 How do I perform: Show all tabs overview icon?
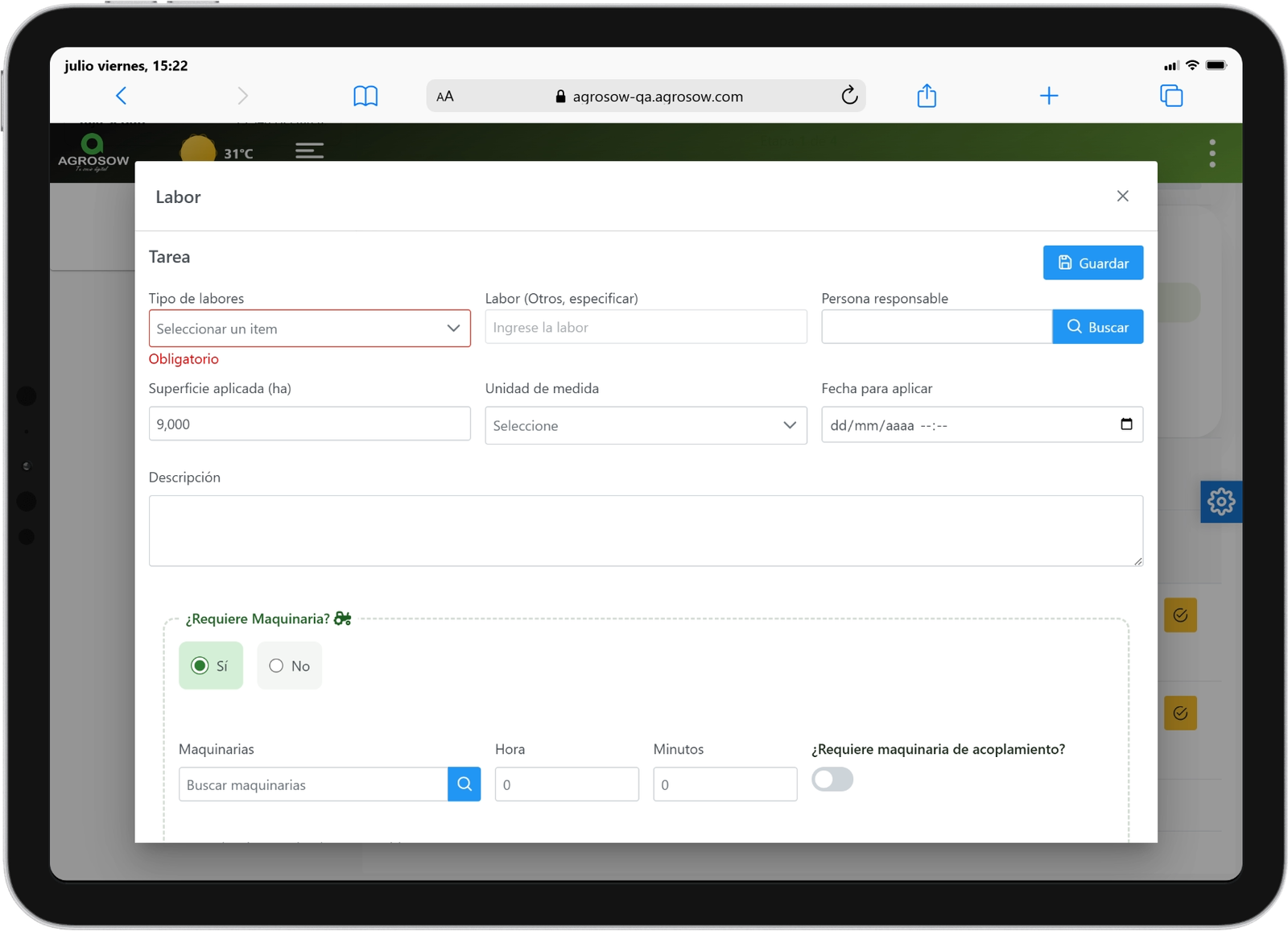click(x=1171, y=96)
